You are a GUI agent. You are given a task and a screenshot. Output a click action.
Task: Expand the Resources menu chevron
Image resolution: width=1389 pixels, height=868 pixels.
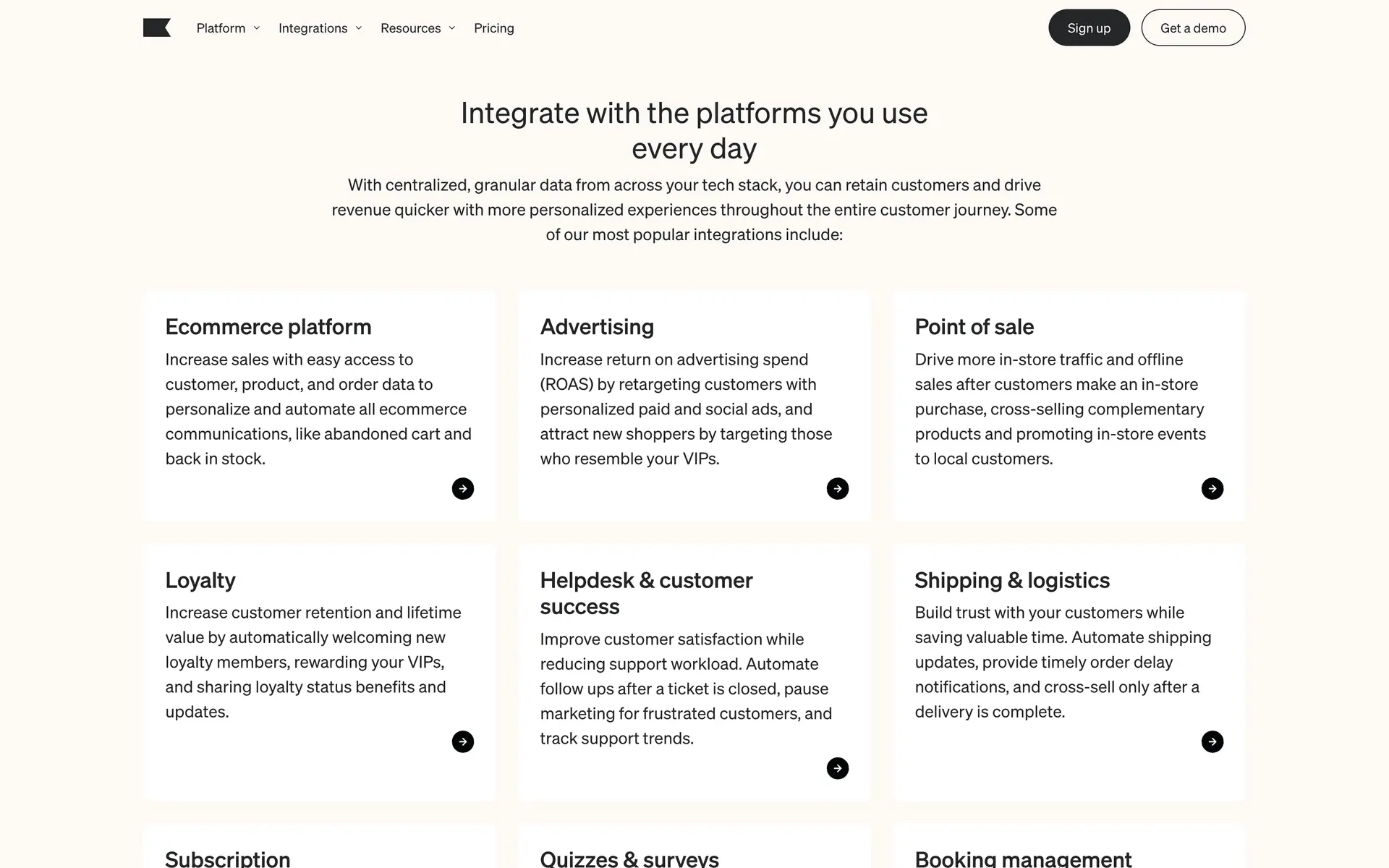[x=452, y=28]
